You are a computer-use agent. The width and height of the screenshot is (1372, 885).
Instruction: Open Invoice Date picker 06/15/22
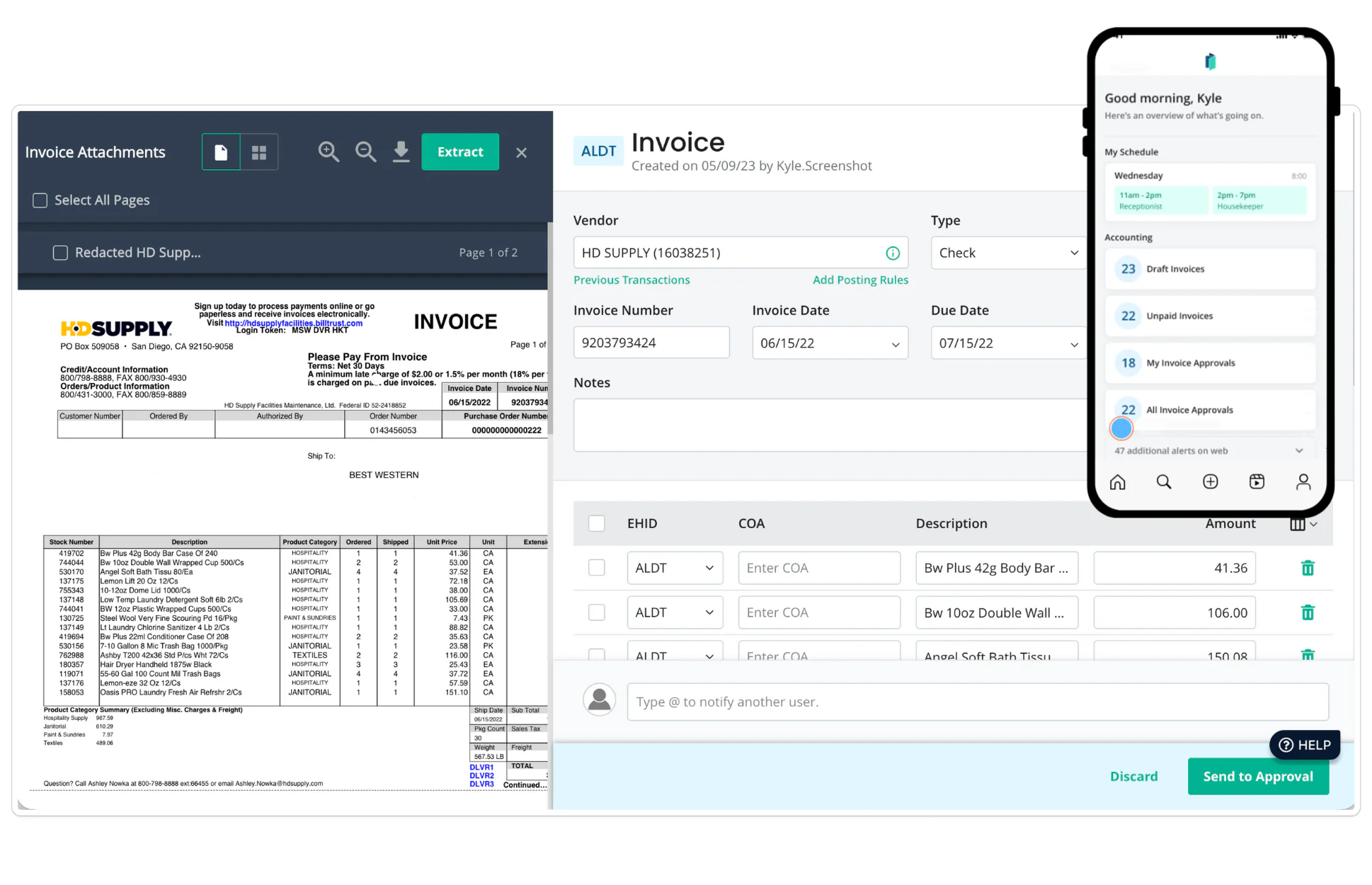830,343
